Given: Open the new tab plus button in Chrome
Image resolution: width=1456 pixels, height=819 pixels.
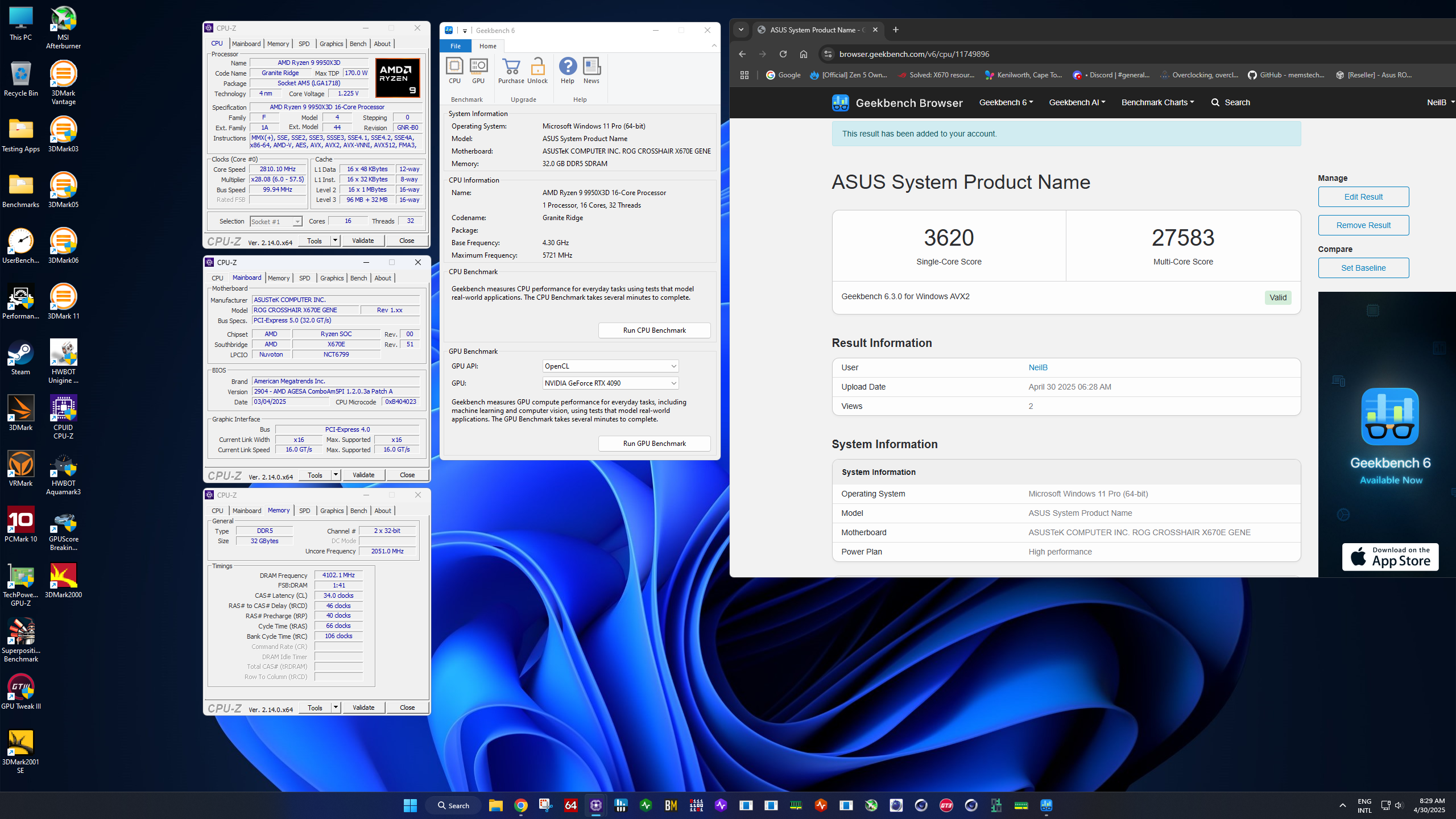Looking at the screenshot, I should click(x=896, y=30).
